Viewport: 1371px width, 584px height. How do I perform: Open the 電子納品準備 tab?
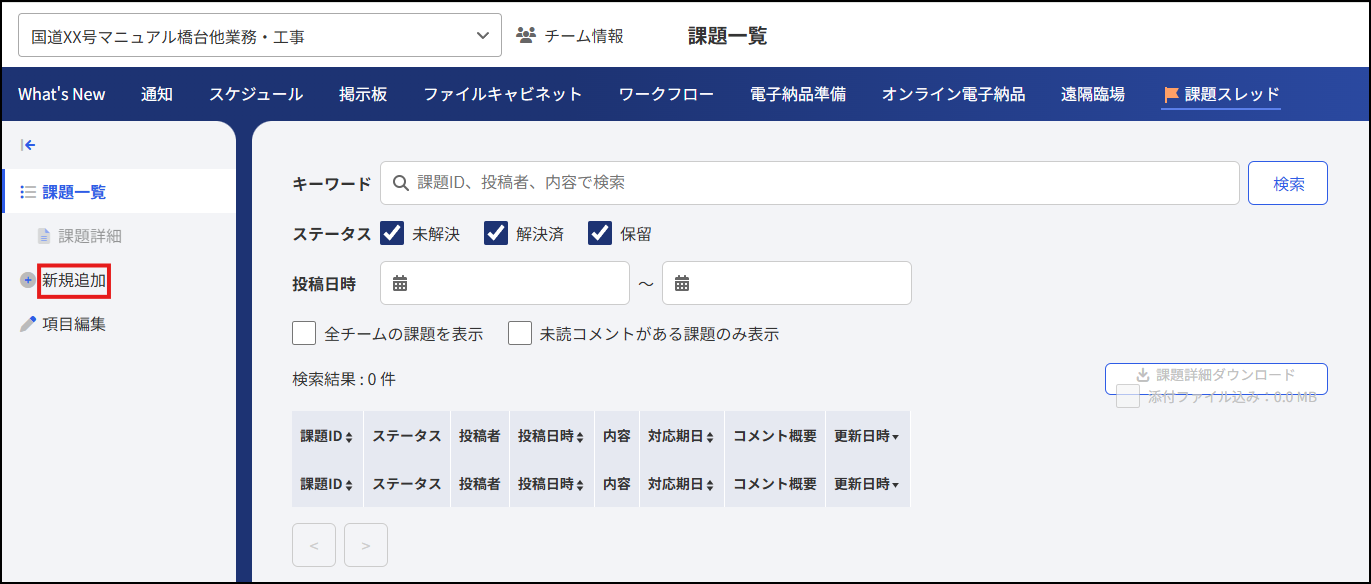(798, 94)
